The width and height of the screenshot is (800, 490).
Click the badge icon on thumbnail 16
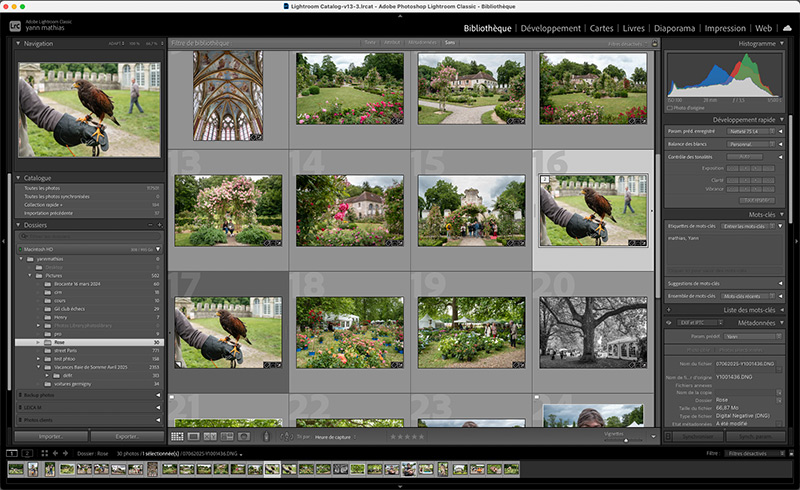point(637,243)
